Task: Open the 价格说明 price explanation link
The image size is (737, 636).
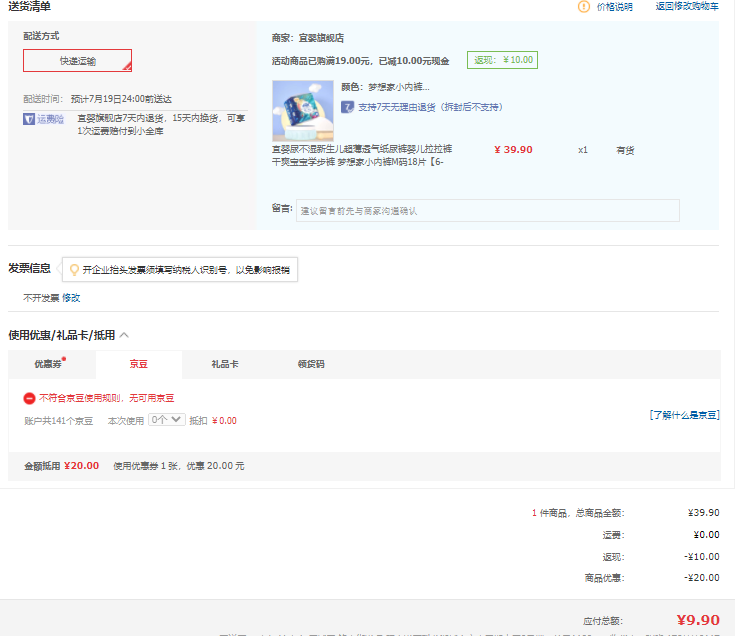Action: pos(614,7)
